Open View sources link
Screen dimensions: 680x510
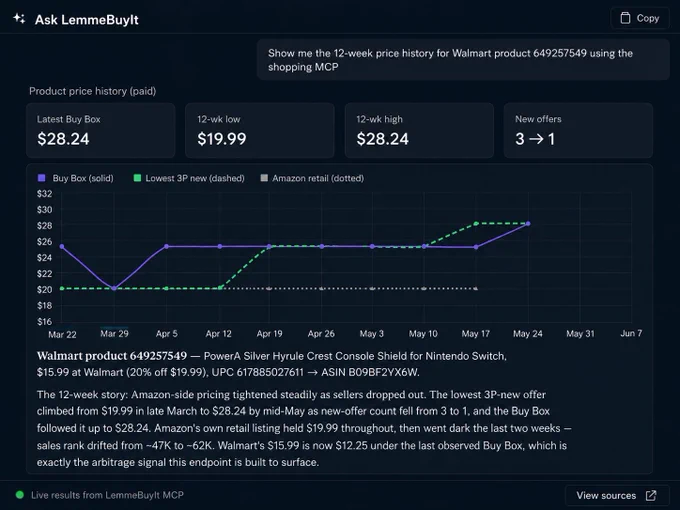pos(616,495)
